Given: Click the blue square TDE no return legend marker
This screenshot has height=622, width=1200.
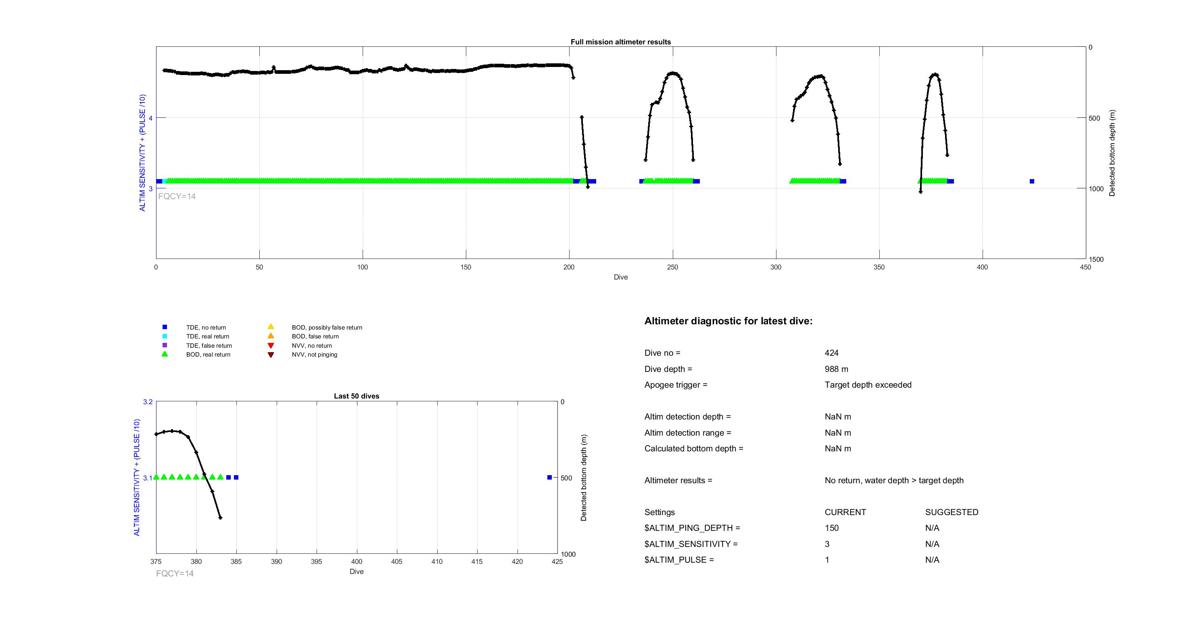Looking at the screenshot, I should click(x=164, y=327).
